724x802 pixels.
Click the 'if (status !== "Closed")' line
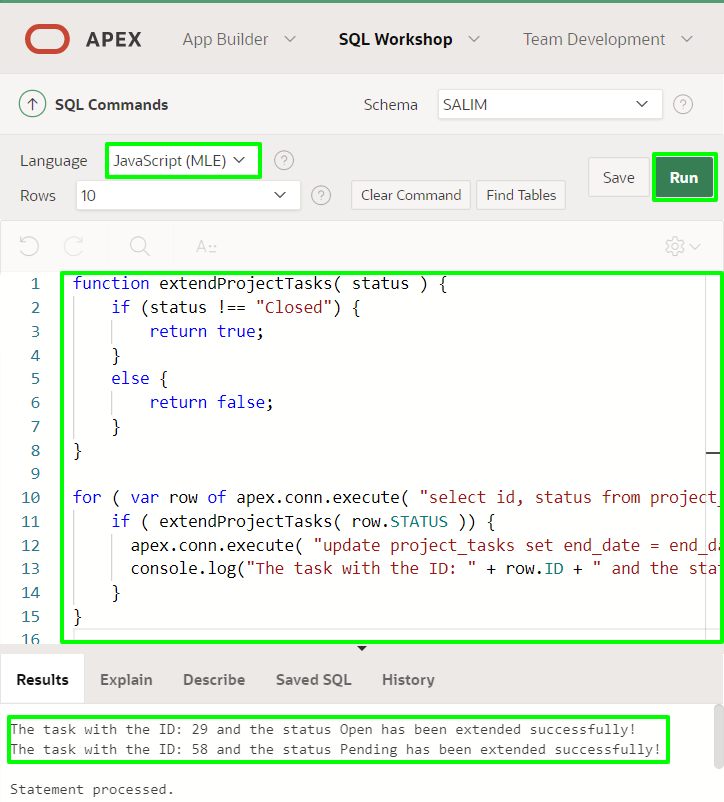pos(236,307)
